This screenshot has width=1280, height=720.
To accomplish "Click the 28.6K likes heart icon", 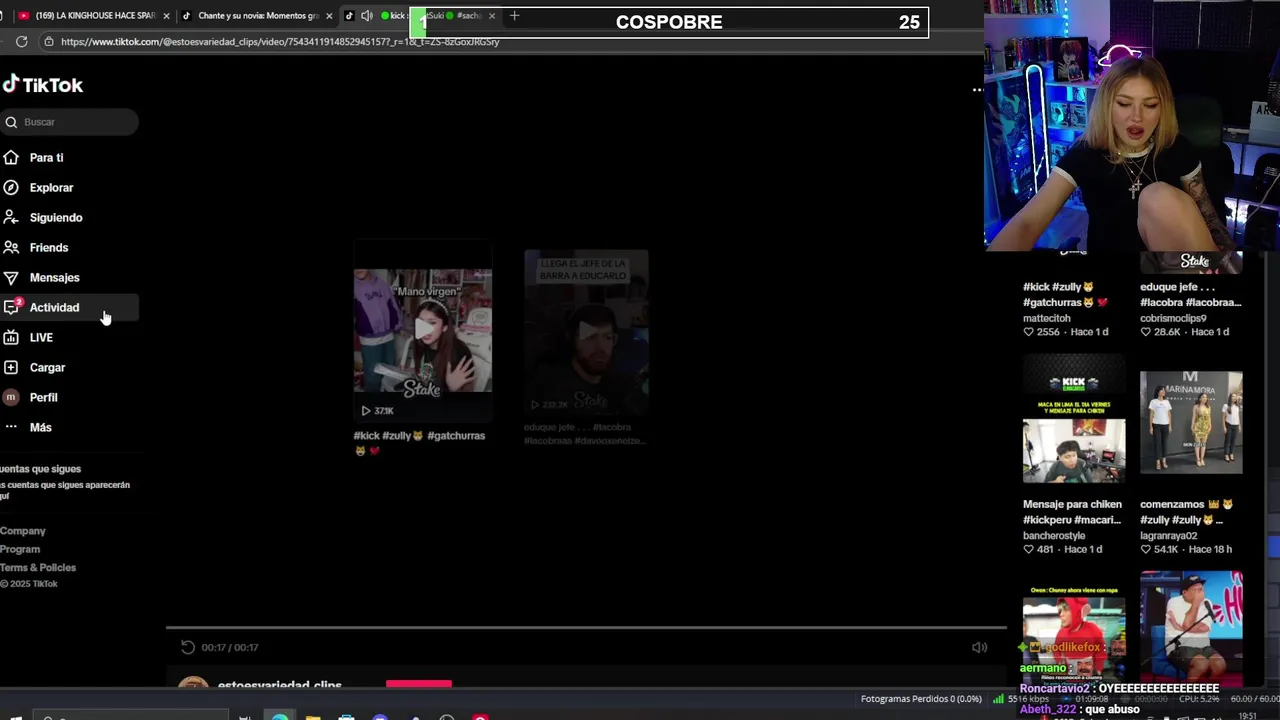I will pos(1145,332).
